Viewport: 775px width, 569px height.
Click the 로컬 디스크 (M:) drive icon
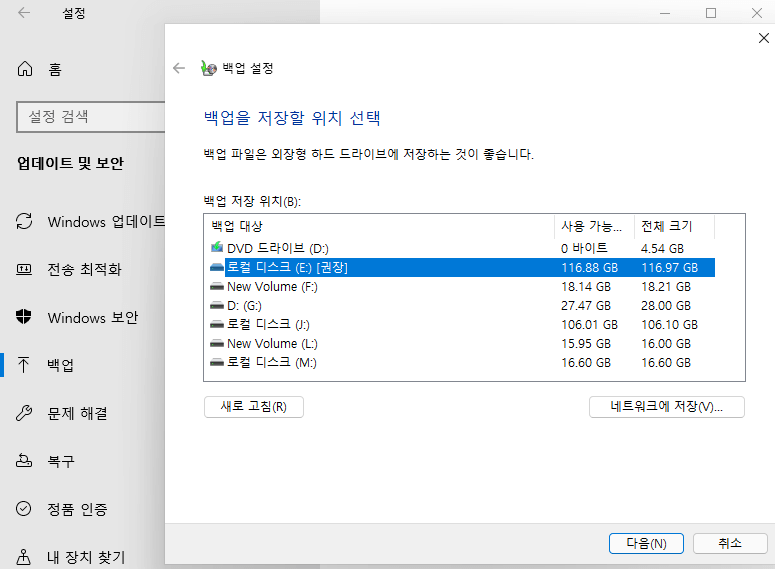click(216, 362)
